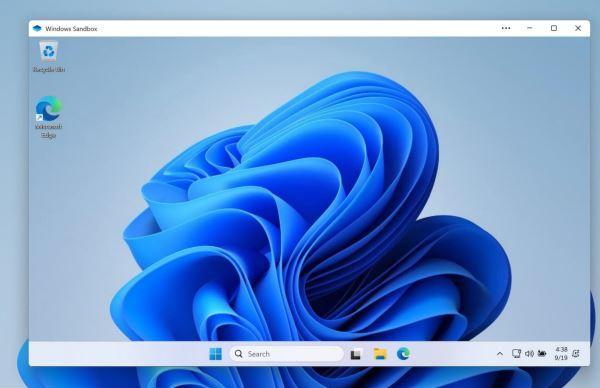Screen dimensions: 600x388
Task: Close the Windows Sandbox window
Action: 578,28
